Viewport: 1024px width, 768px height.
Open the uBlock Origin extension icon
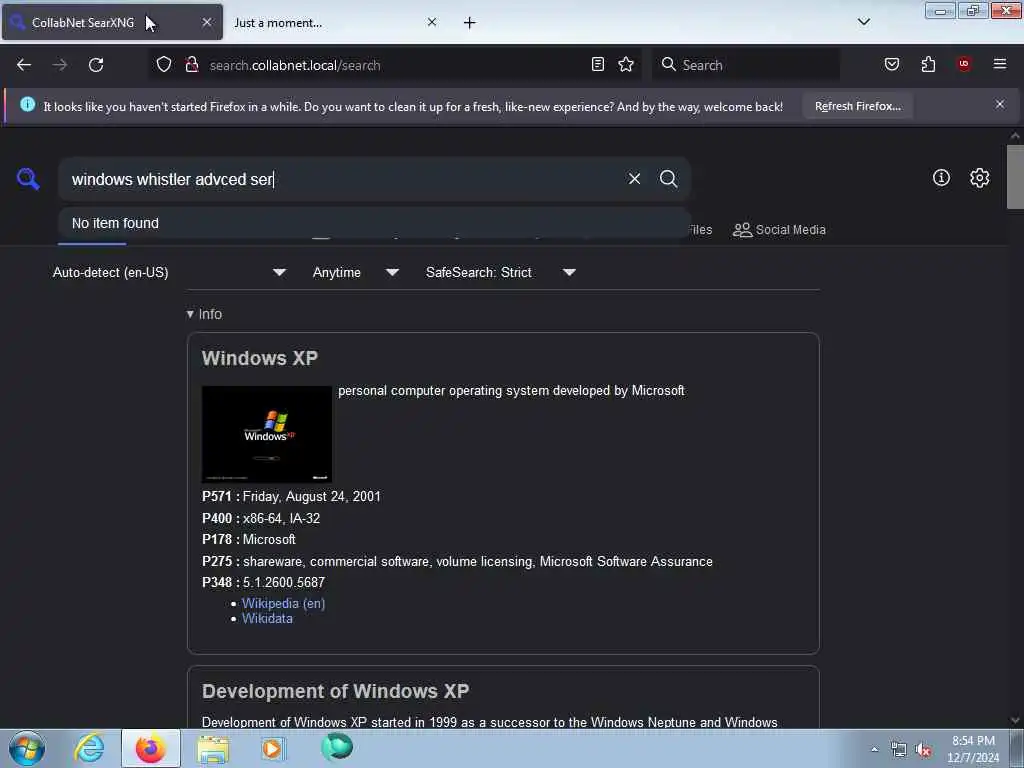pos(964,64)
